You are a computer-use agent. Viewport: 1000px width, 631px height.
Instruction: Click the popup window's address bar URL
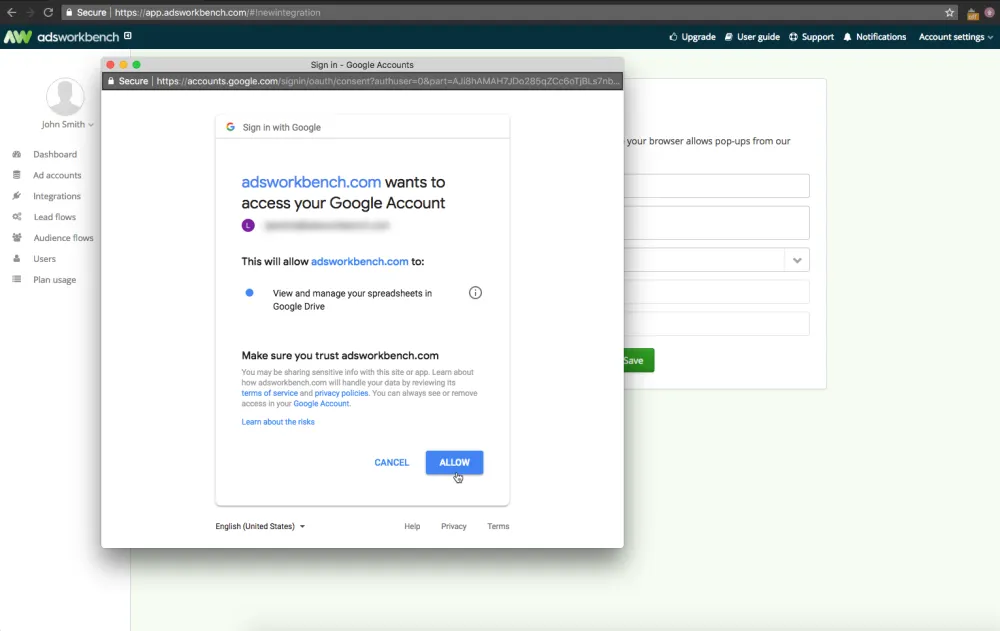click(388, 81)
